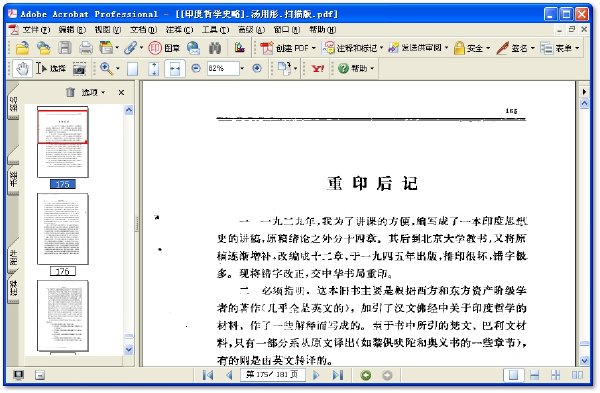Activate the 选择 select tool

pyautogui.click(x=51, y=69)
